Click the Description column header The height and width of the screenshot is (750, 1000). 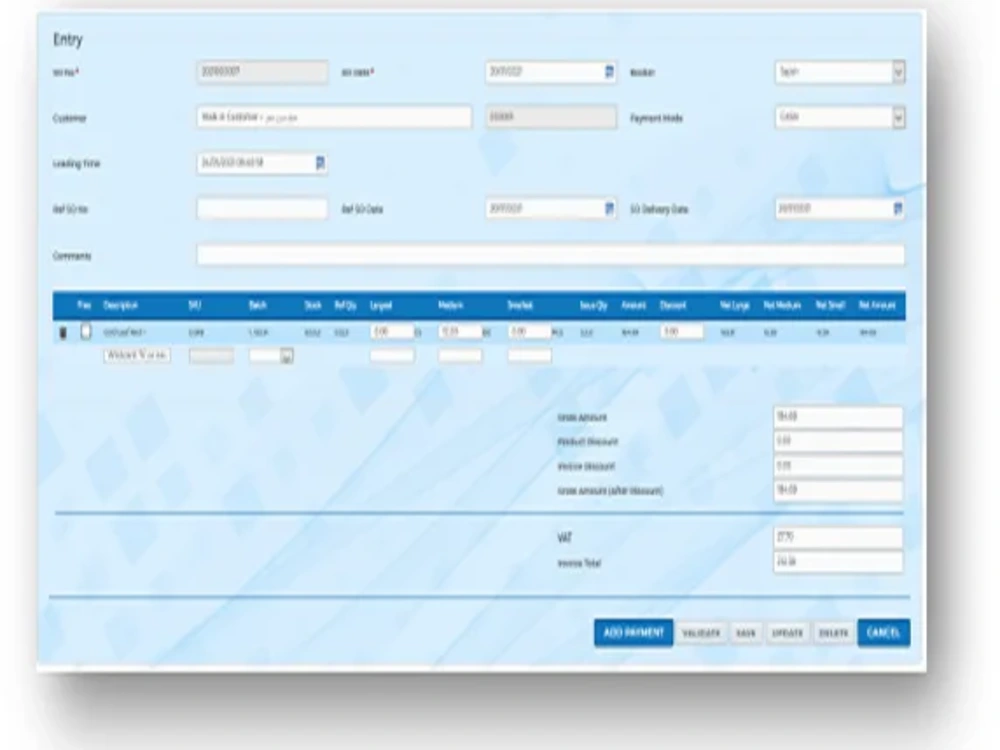tap(121, 305)
